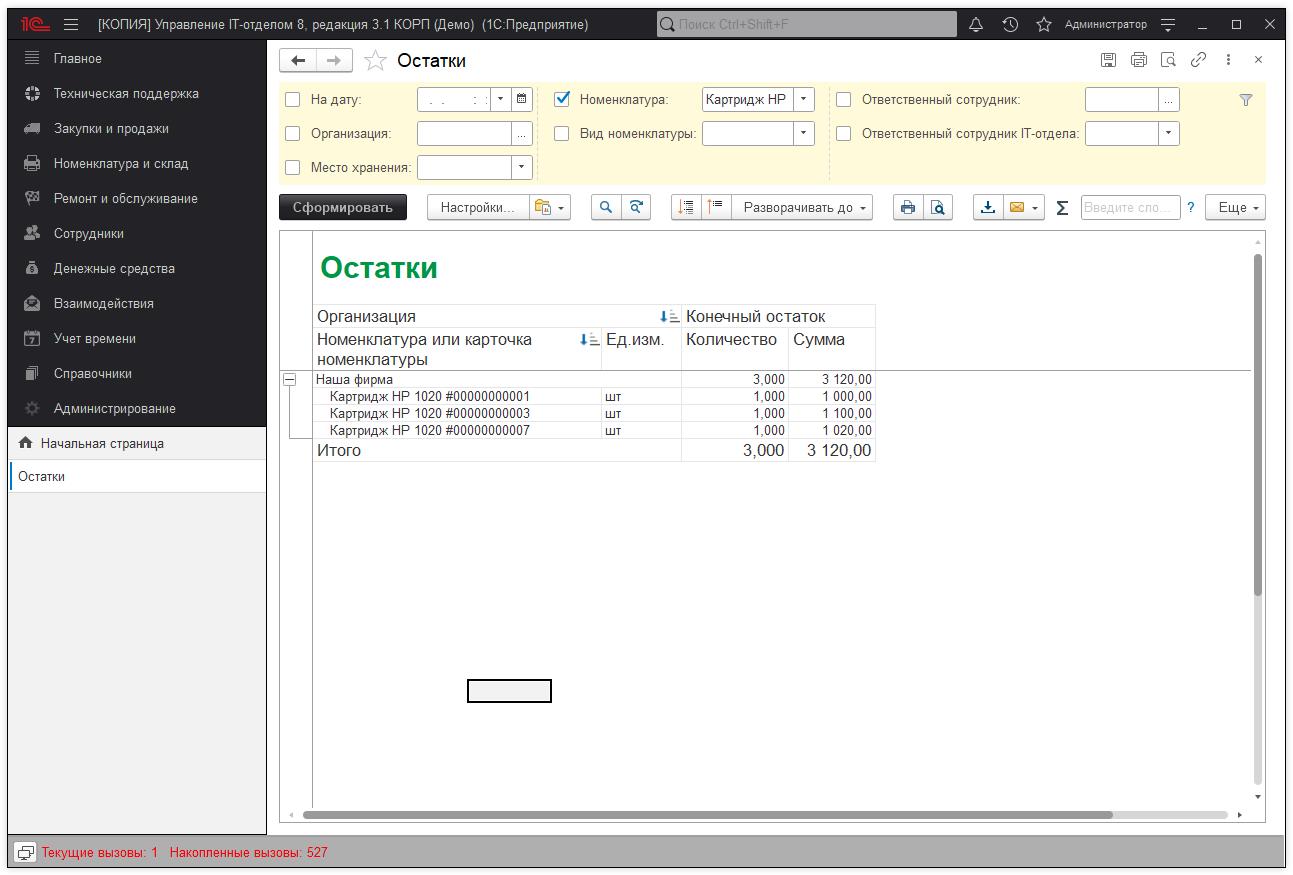Enable the Место хранения checkbox
This screenshot has width=1293, height=875.
click(x=293, y=167)
